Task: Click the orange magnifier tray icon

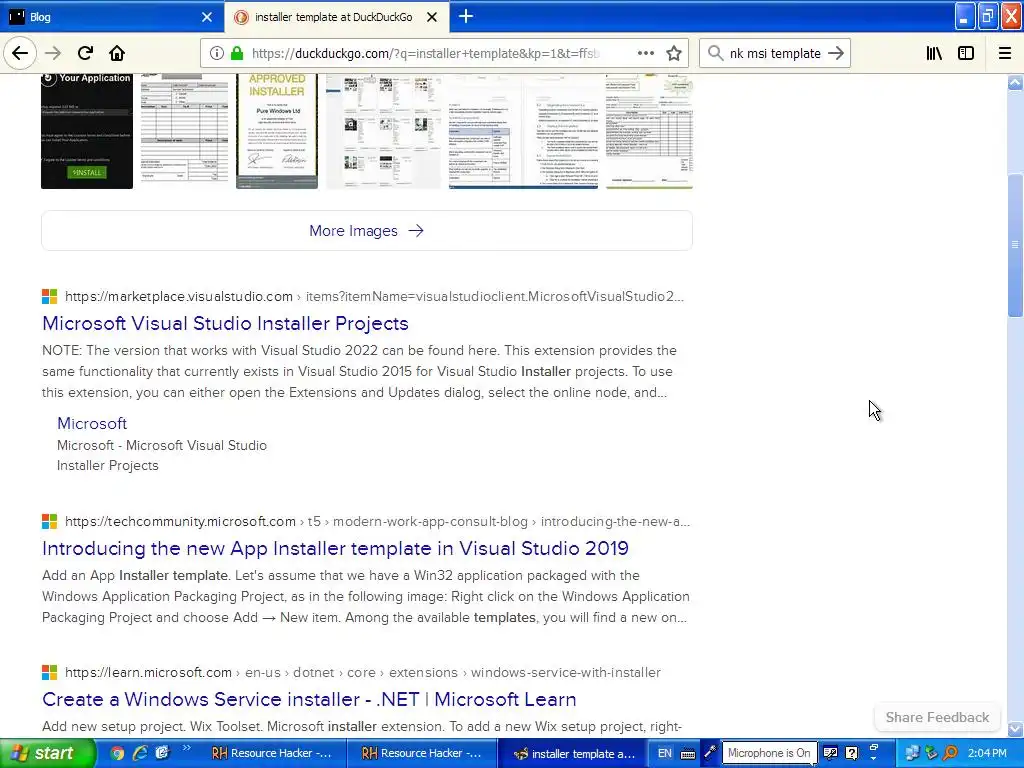Action: (x=950, y=753)
